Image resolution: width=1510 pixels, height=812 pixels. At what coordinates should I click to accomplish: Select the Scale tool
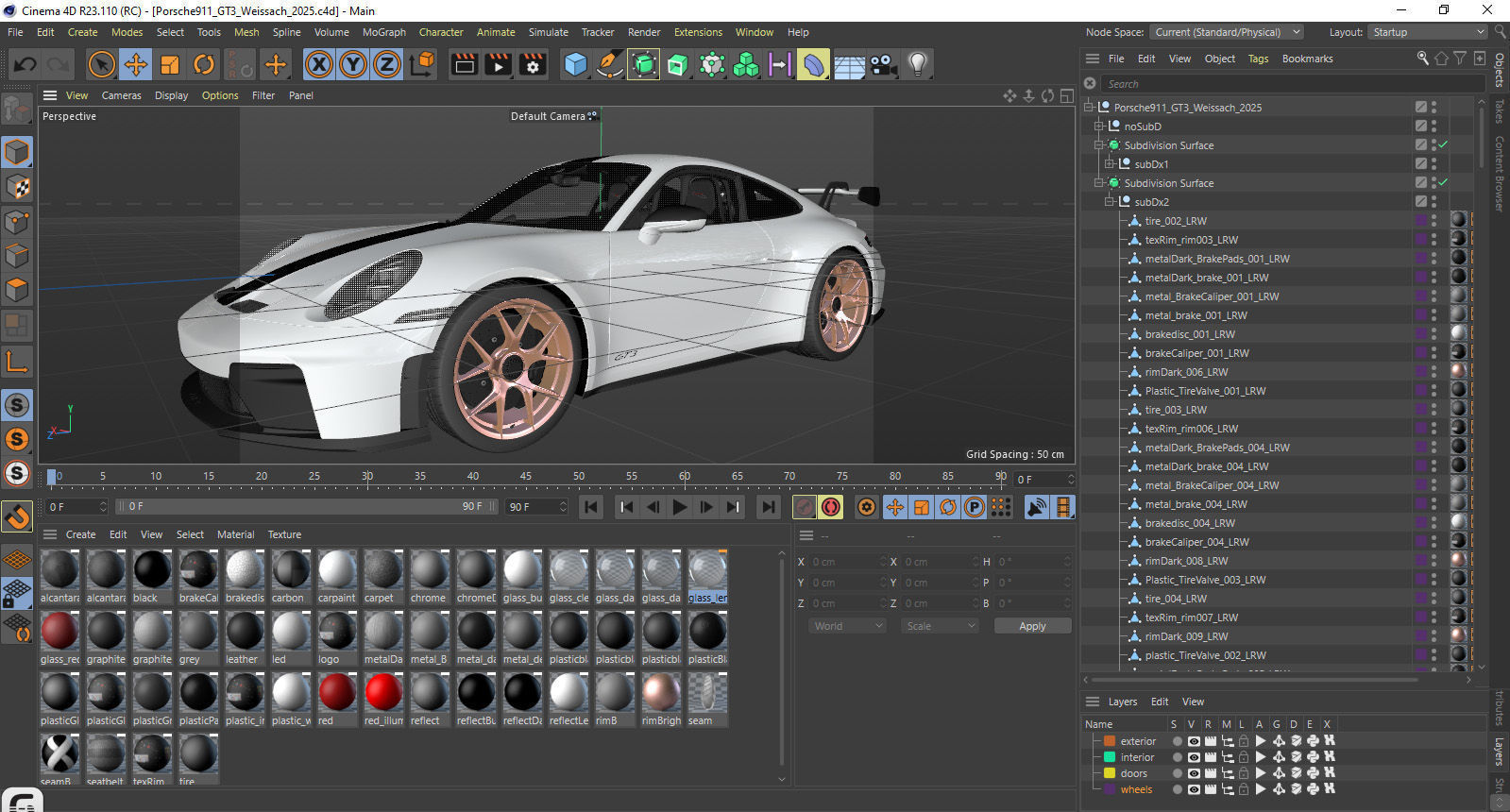[x=170, y=64]
